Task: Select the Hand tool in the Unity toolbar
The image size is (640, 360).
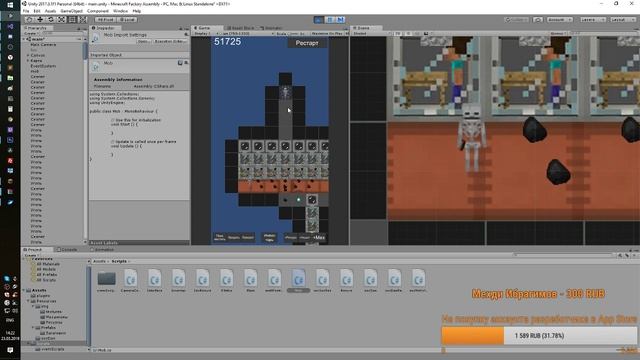Action: pyautogui.click(x=29, y=20)
